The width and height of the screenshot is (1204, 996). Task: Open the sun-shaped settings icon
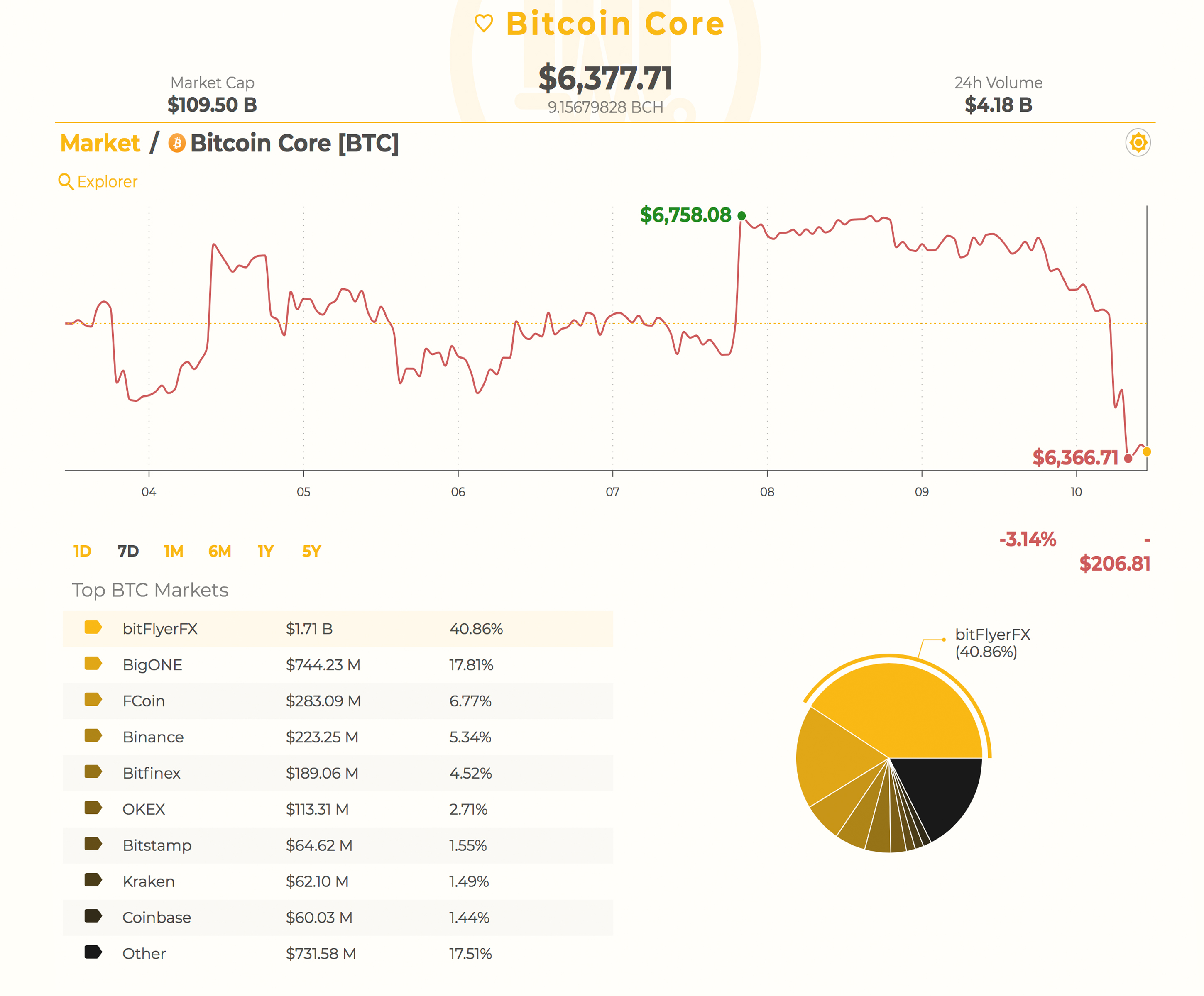[x=1138, y=143]
